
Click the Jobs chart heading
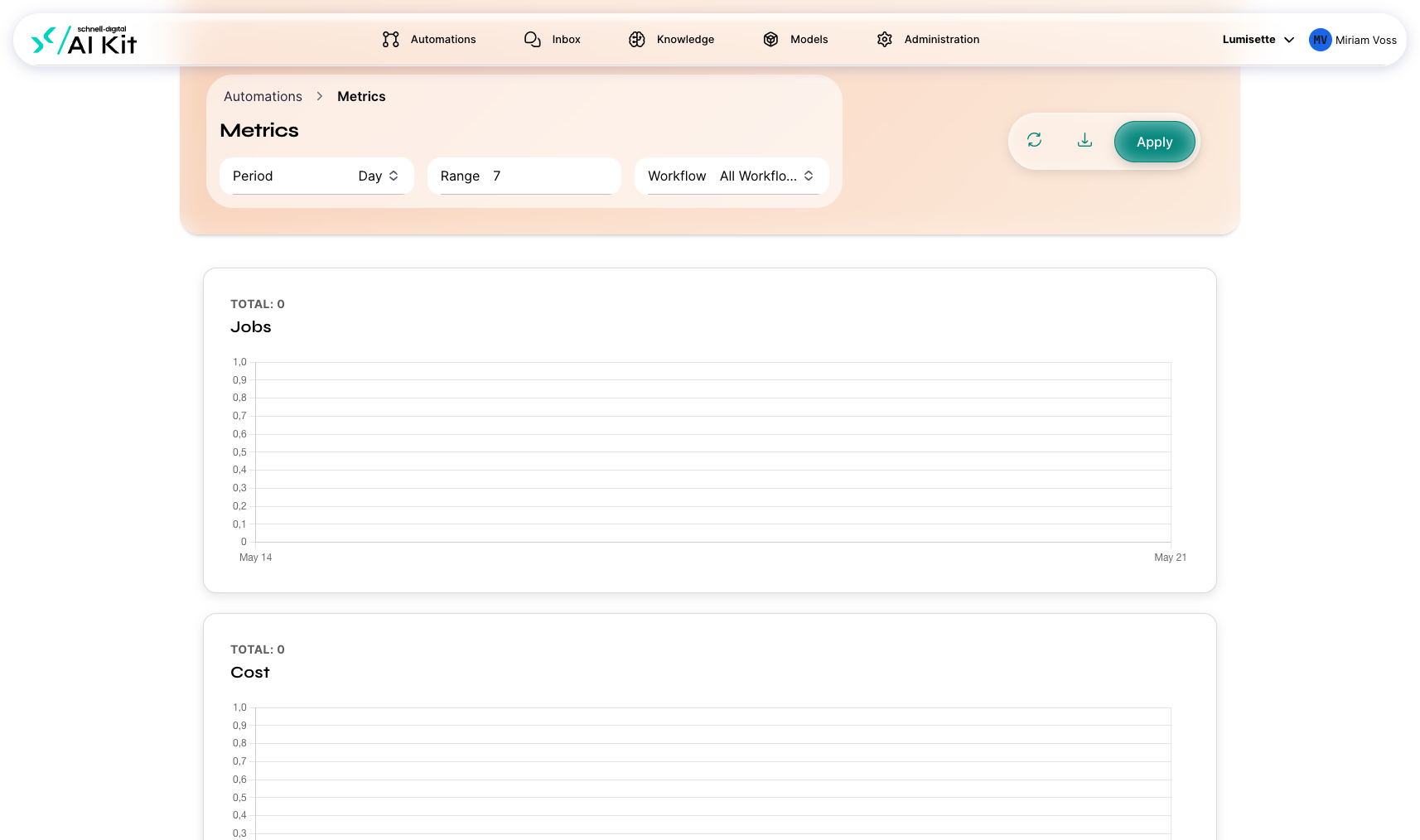[x=251, y=327]
